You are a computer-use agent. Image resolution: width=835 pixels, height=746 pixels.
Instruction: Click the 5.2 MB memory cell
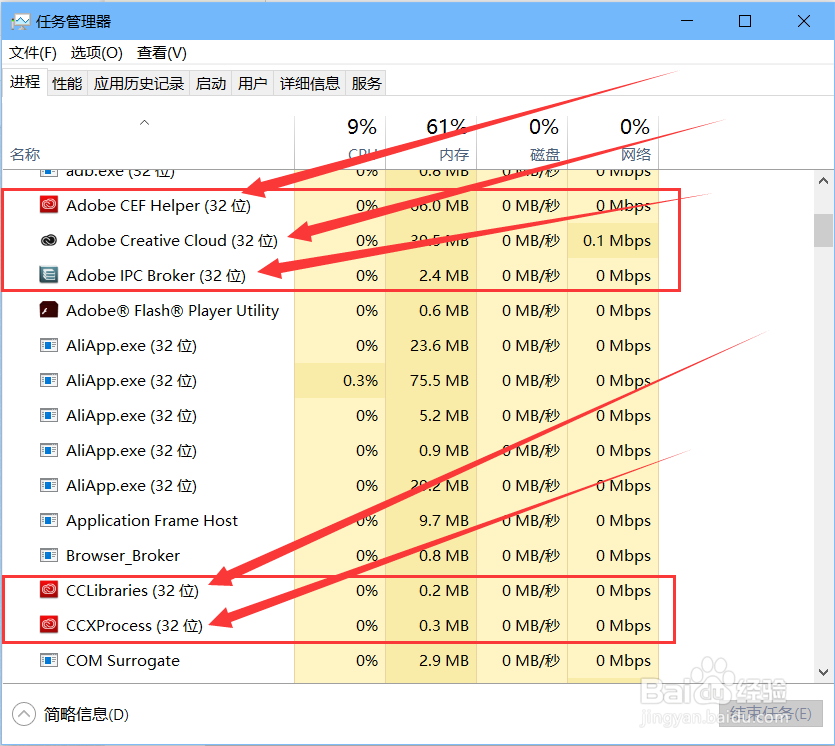coord(431,415)
